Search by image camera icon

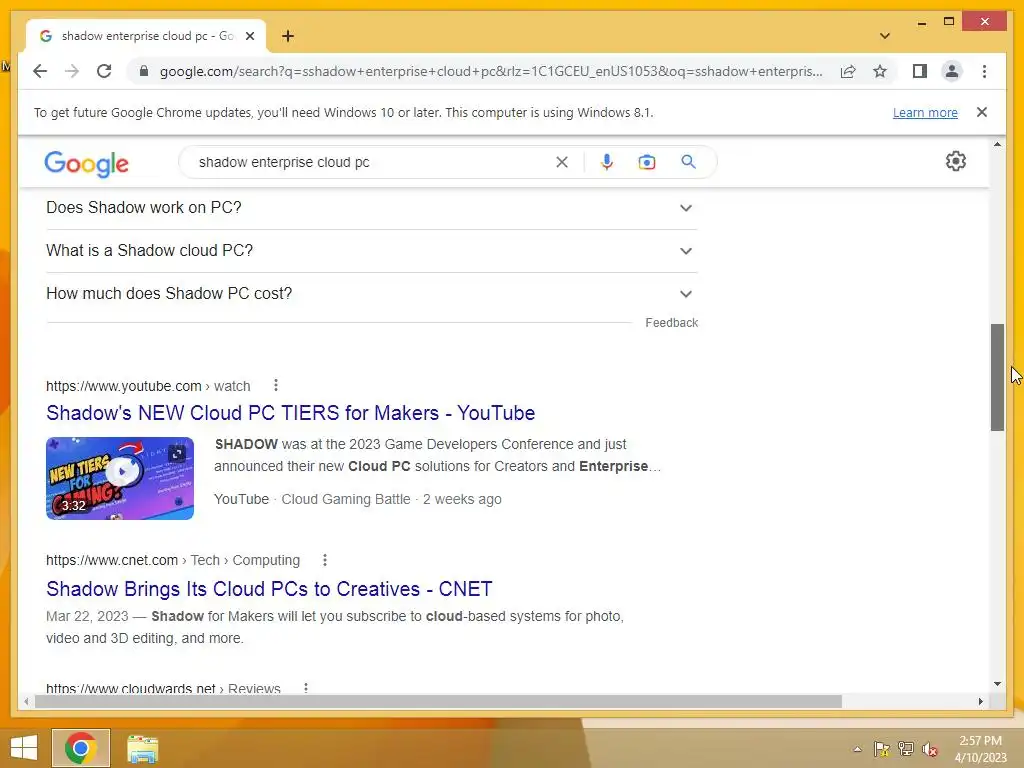point(647,162)
